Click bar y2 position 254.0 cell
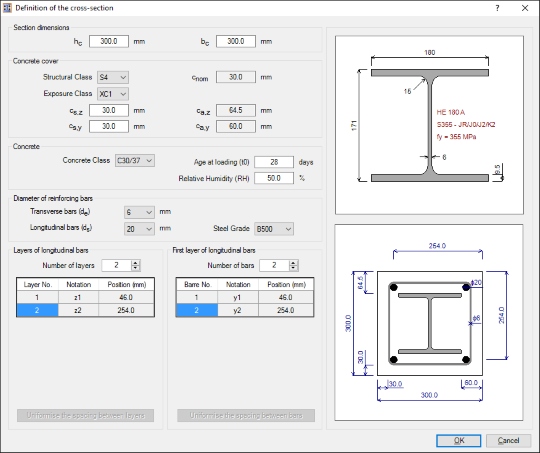540x453 pixels. point(286,310)
